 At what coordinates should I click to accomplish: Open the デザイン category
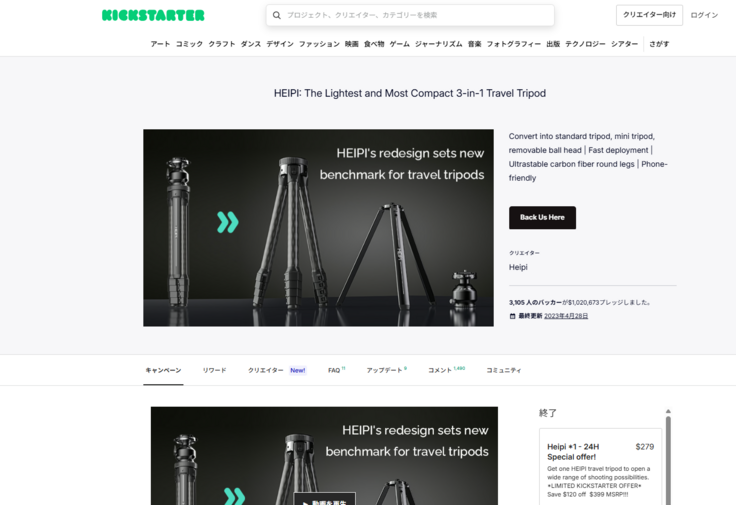click(x=280, y=44)
